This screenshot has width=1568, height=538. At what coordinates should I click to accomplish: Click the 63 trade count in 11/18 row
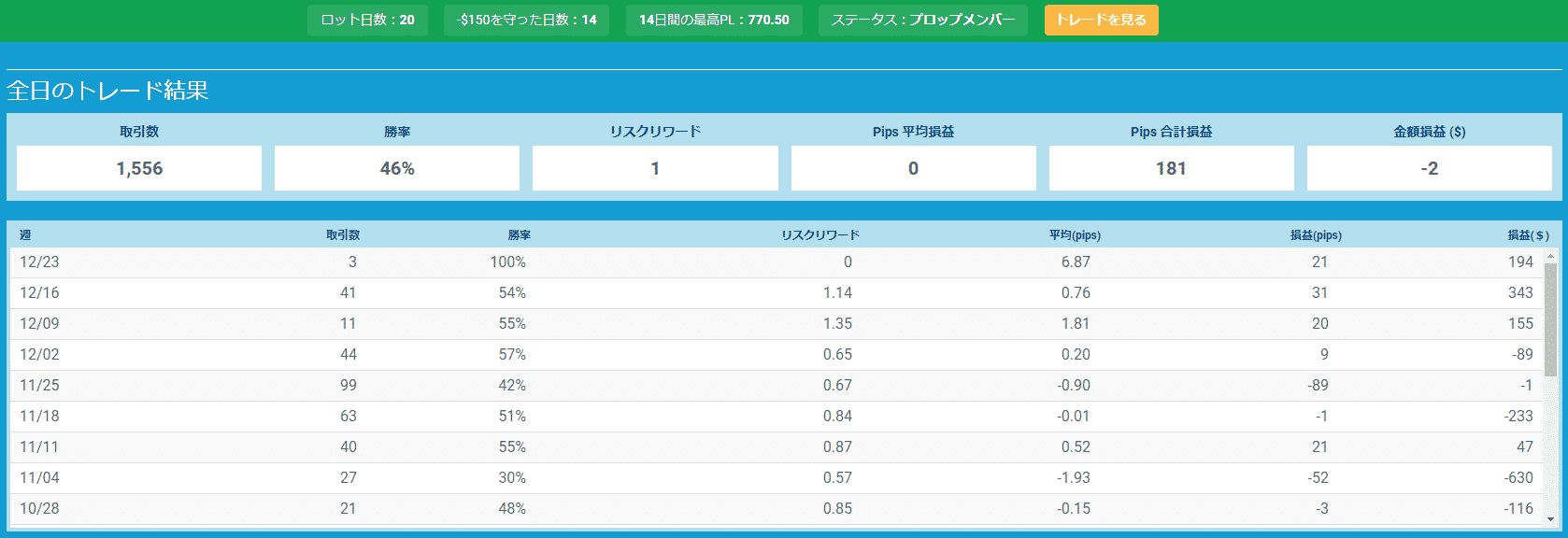[349, 417]
